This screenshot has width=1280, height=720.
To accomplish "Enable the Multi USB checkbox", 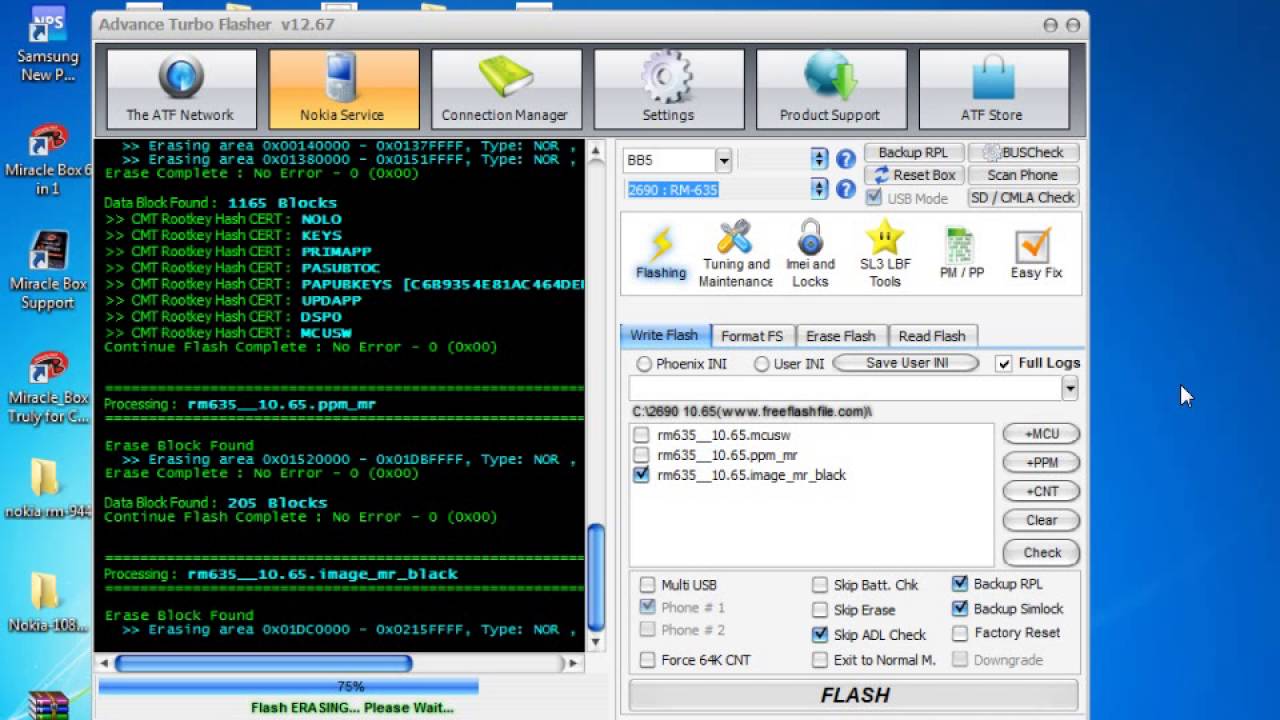I will (x=648, y=585).
